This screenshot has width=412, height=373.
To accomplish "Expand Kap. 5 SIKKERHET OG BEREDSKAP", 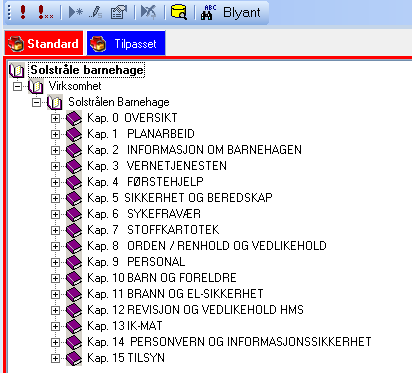I will [55, 198].
